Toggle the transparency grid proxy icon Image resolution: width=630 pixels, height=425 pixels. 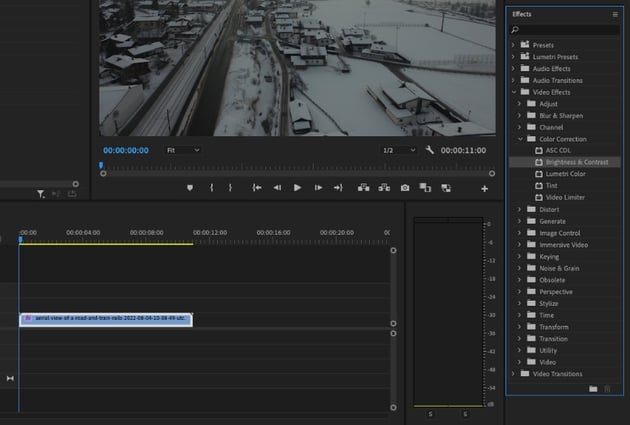point(446,188)
